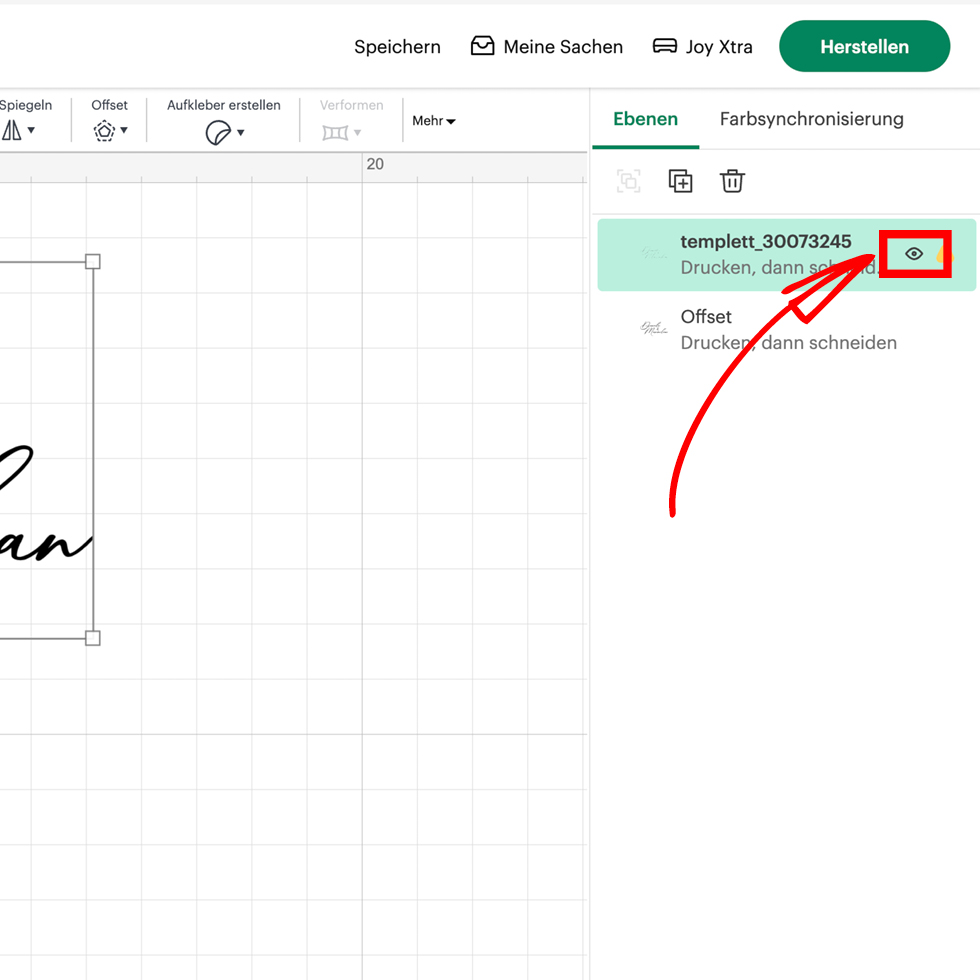This screenshot has height=980, width=980.
Task: Click the Spiegeln mirror icon
Action: click(12, 131)
